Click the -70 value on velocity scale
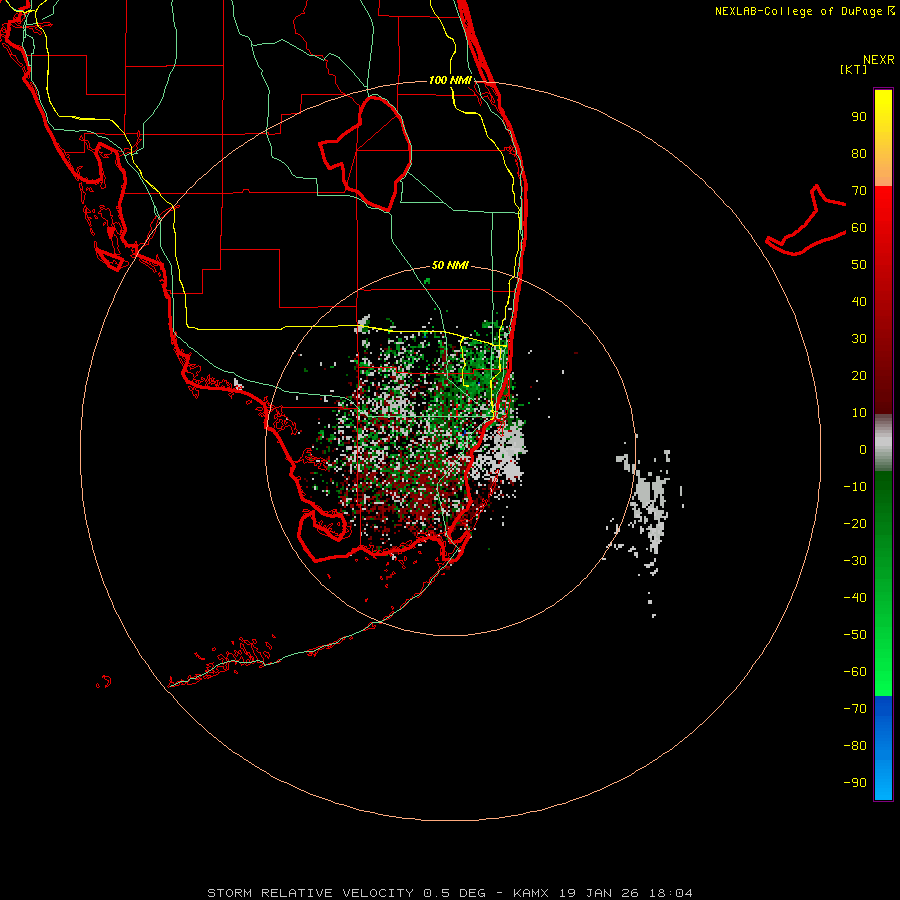Viewport: 900px width, 900px height. [855, 708]
